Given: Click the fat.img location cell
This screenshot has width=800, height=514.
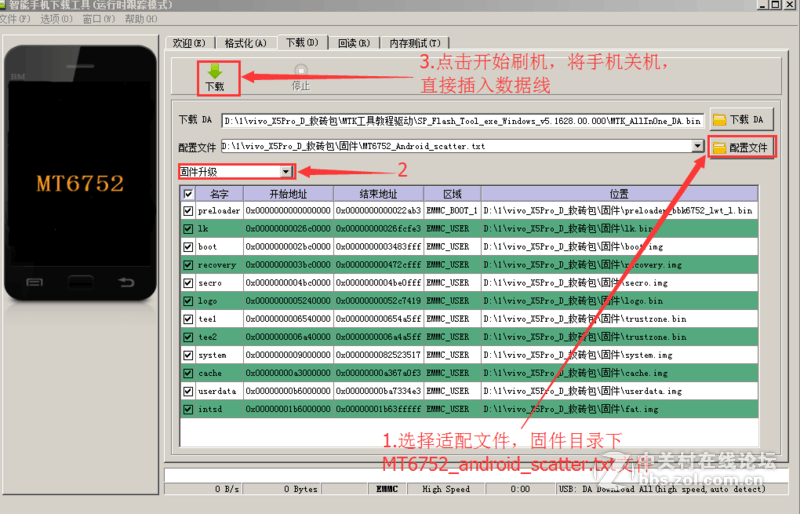Looking at the screenshot, I should (619, 409).
